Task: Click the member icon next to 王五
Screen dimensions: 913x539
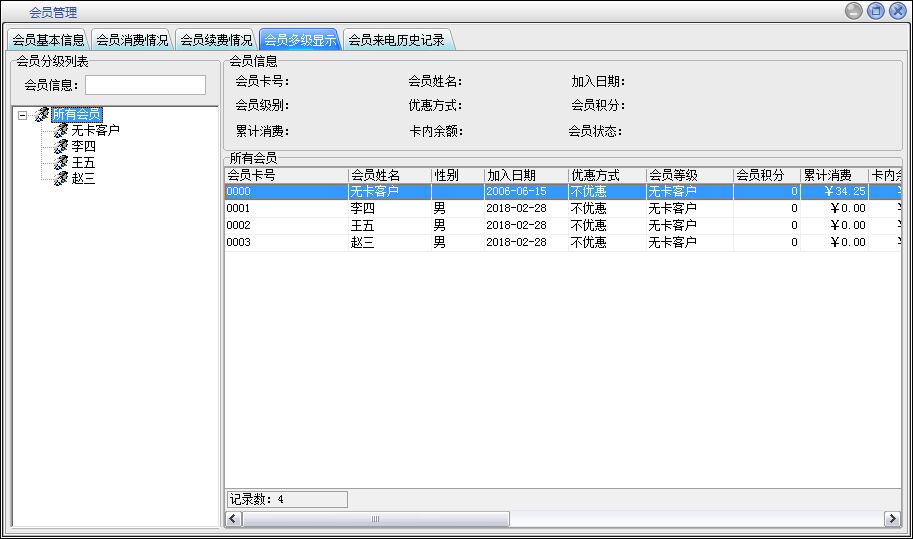Action: coord(61,163)
